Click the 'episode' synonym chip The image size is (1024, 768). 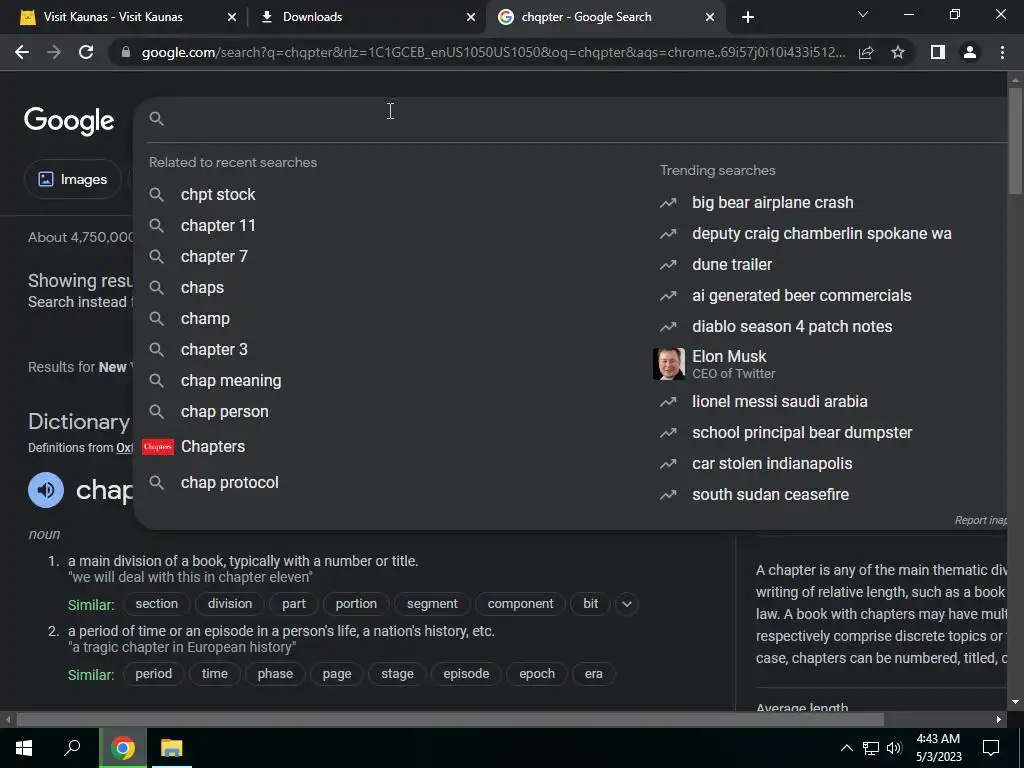click(x=466, y=674)
